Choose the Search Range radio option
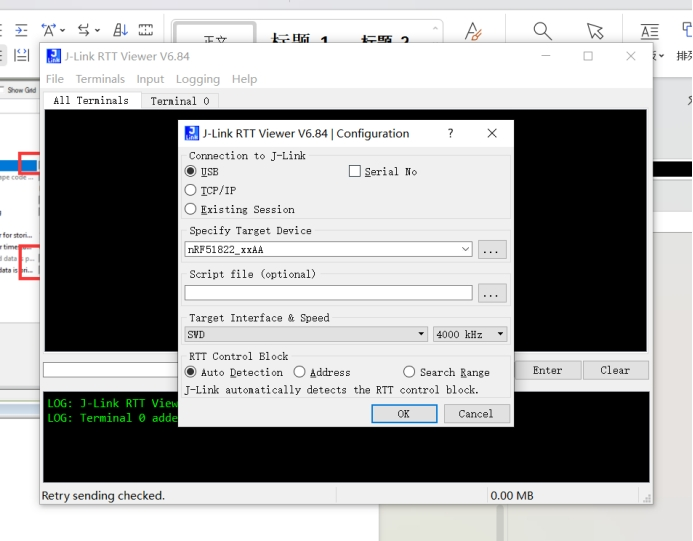This screenshot has width=693, height=541. [x=409, y=372]
